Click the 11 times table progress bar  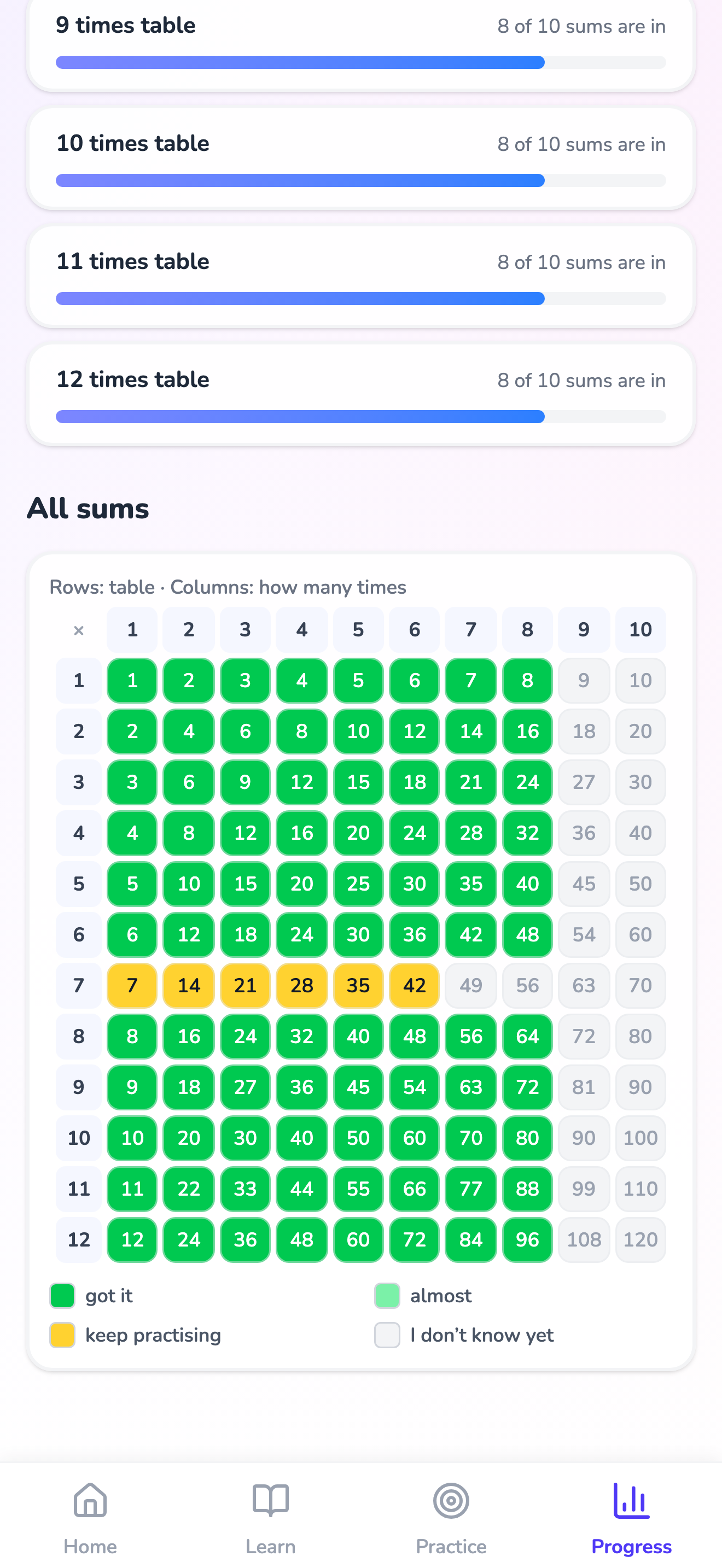click(x=361, y=299)
